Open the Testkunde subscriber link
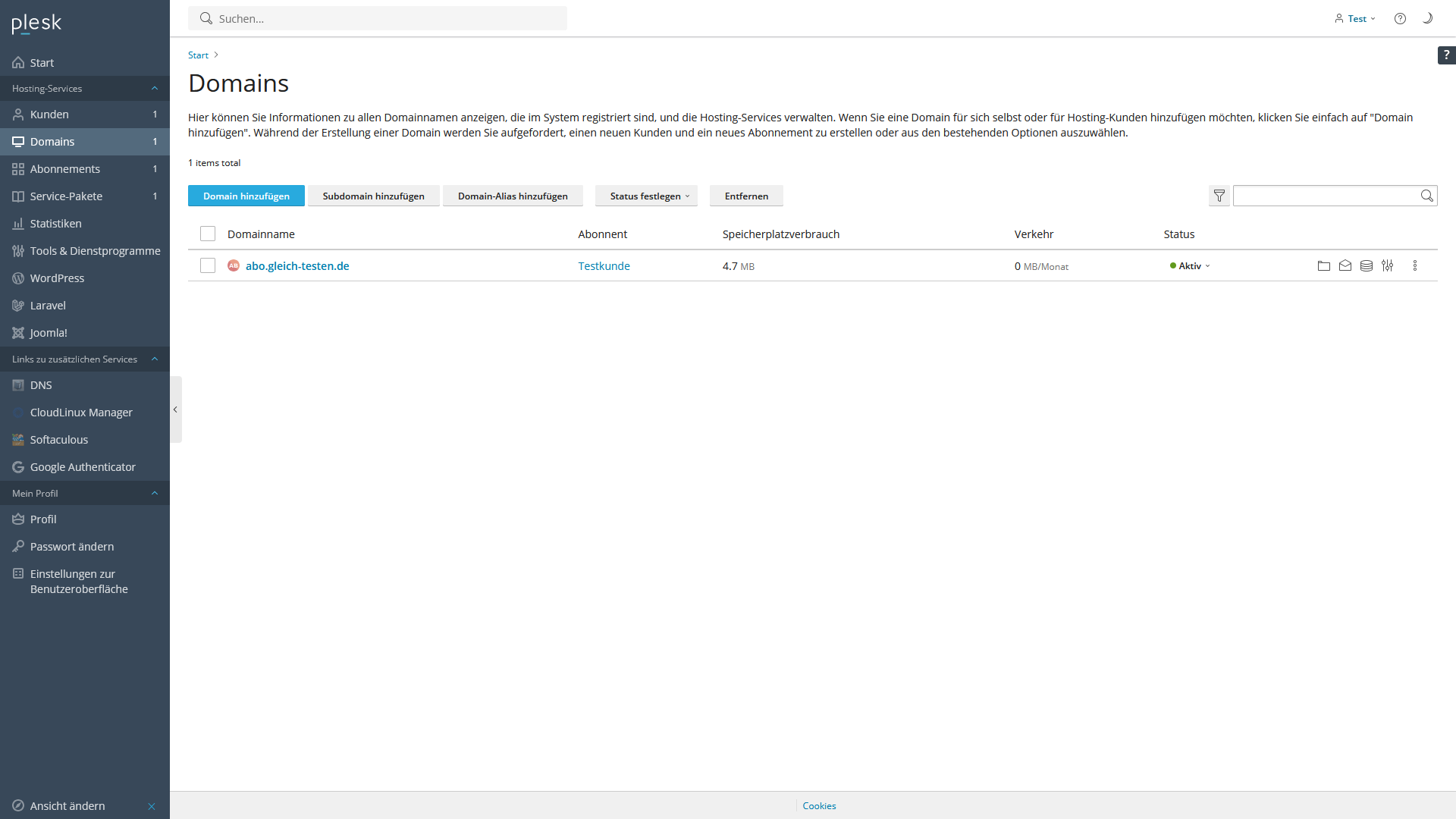Screen dimensions: 1456x819 [604, 266]
